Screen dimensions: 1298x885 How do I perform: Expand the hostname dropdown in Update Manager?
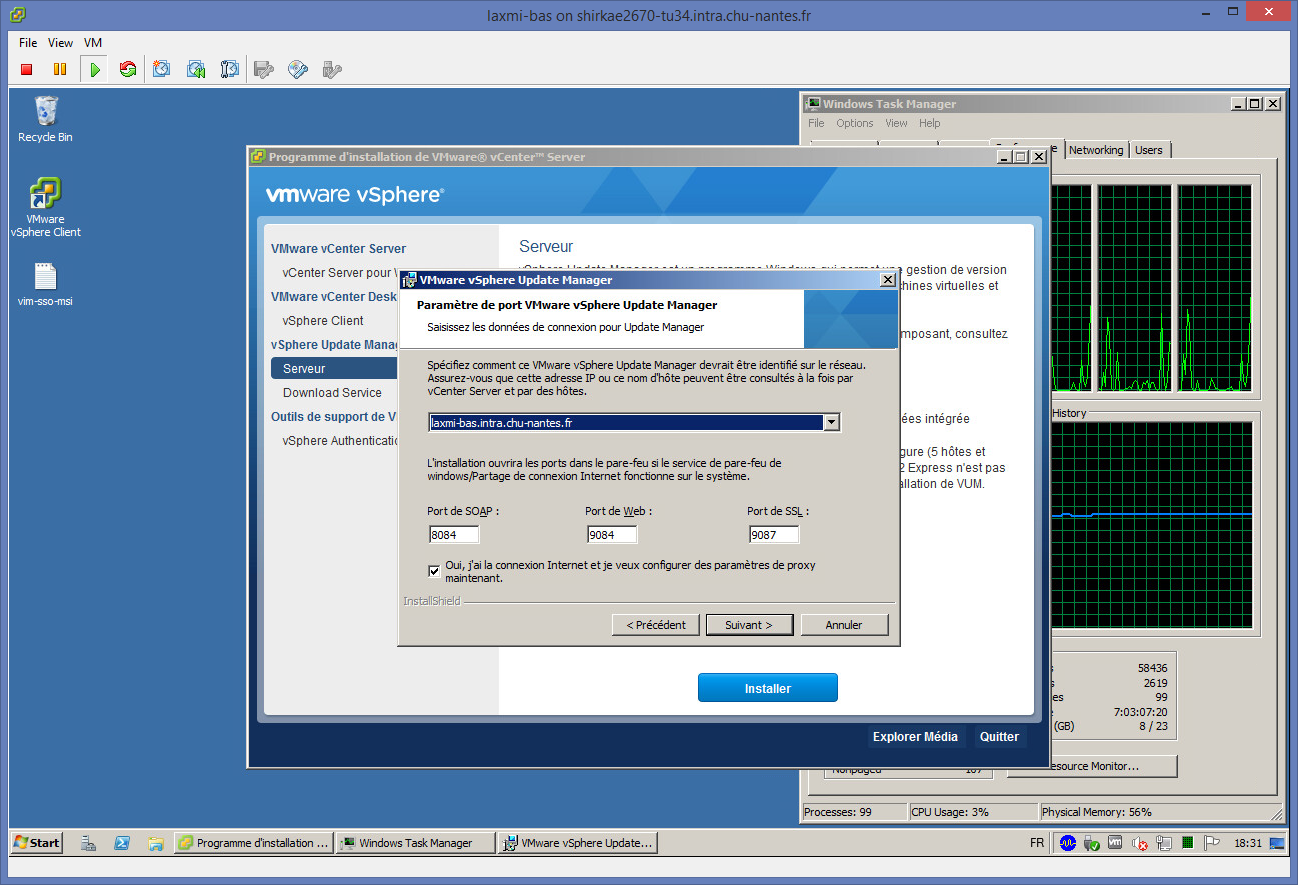pyautogui.click(x=831, y=423)
